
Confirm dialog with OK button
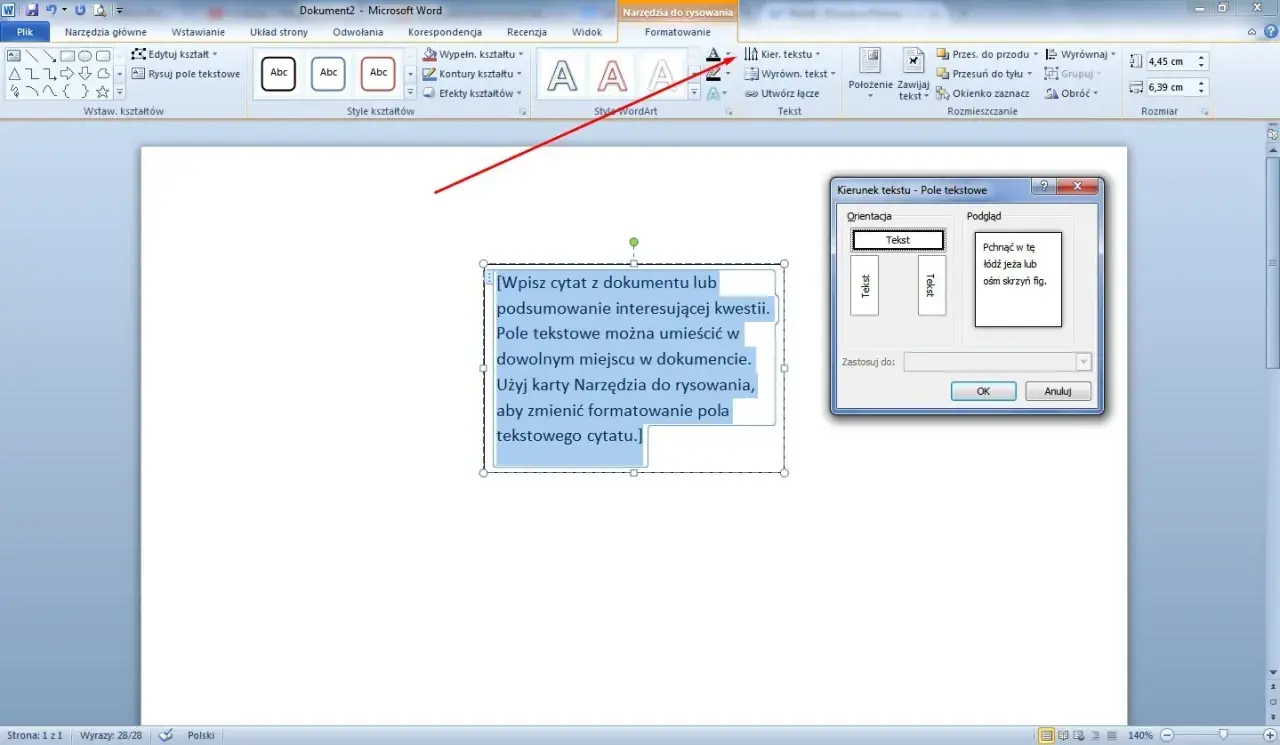[983, 391]
